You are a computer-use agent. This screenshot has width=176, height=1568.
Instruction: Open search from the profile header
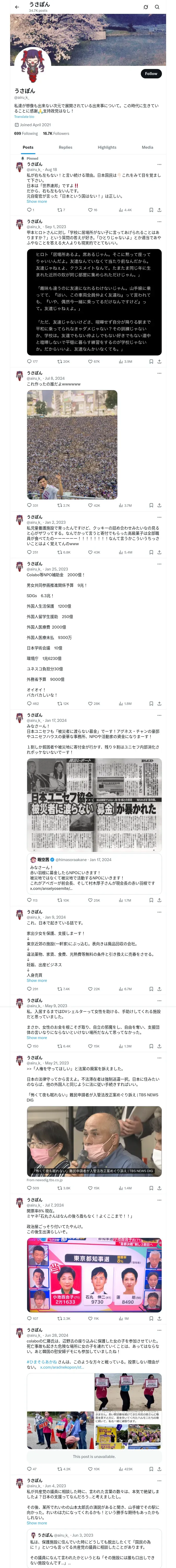click(157, 7)
